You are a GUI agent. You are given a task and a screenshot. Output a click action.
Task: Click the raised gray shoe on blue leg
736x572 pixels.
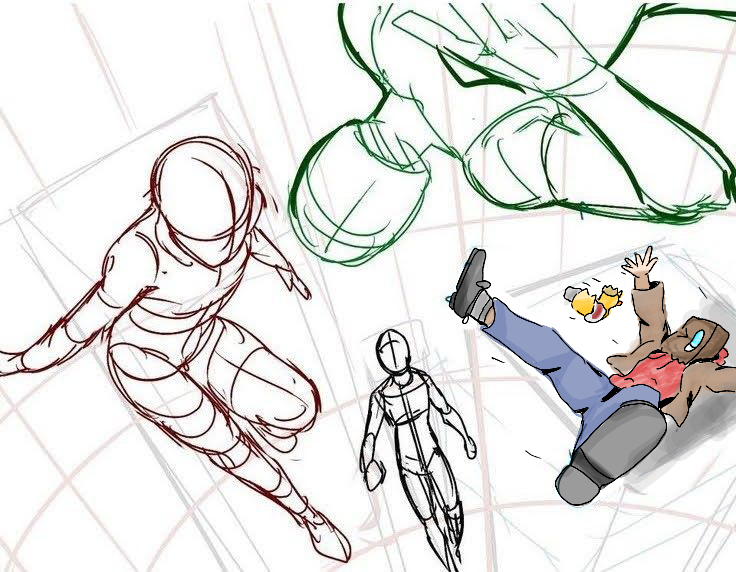[x=470, y=283]
